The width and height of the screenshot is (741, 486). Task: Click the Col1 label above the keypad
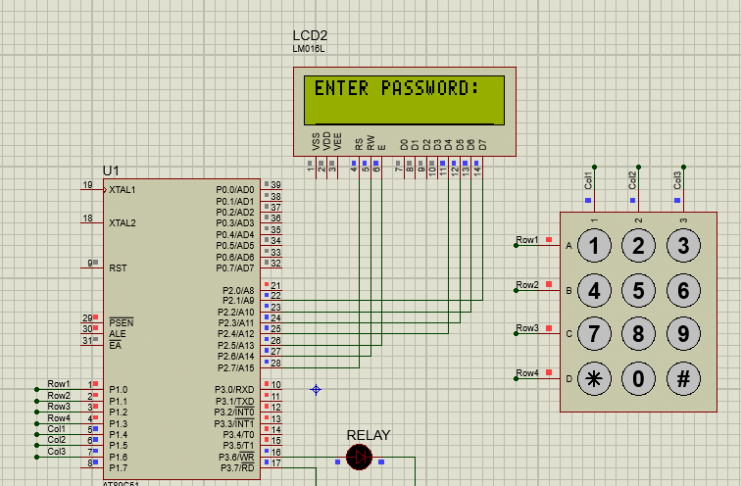point(588,181)
